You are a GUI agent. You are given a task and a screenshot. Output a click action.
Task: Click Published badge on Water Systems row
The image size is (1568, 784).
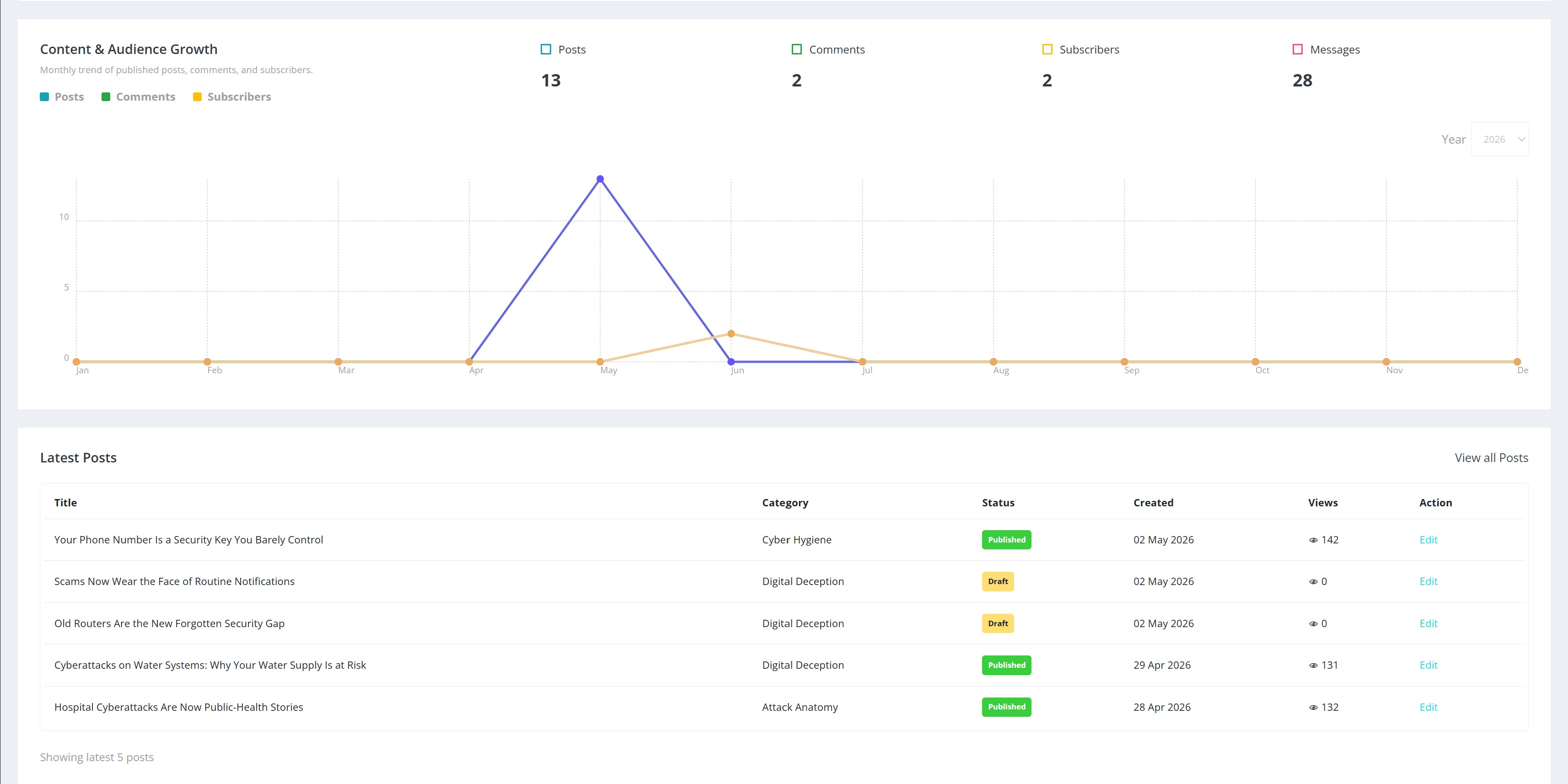pos(1006,666)
